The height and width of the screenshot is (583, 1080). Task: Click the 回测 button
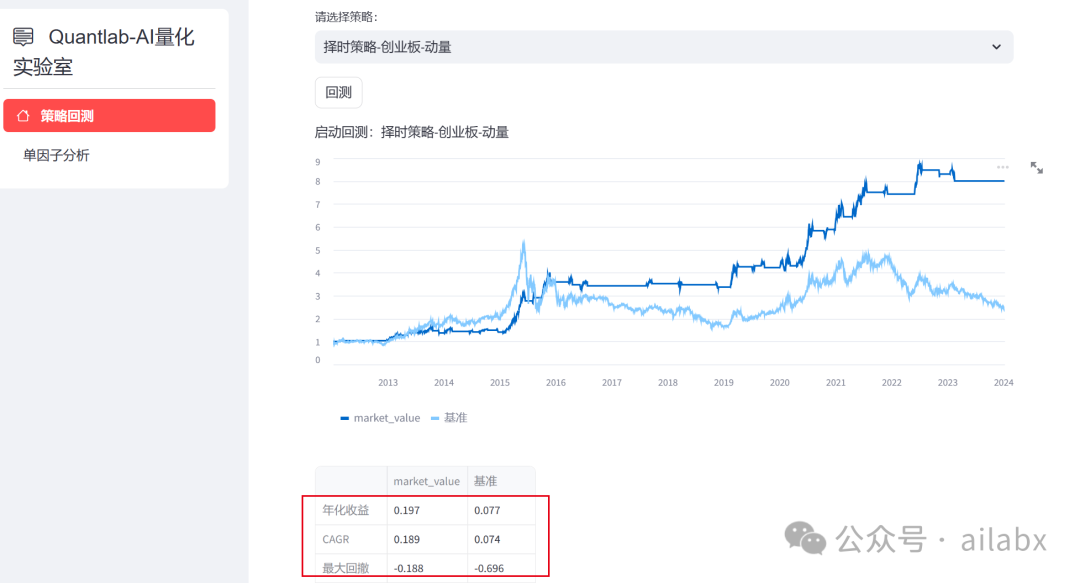click(x=338, y=92)
